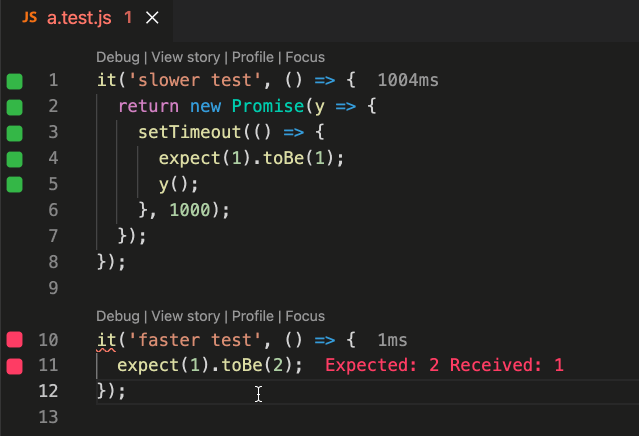Profile the 'faster test' case
This screenshot has width=639, height=436.
252,316
